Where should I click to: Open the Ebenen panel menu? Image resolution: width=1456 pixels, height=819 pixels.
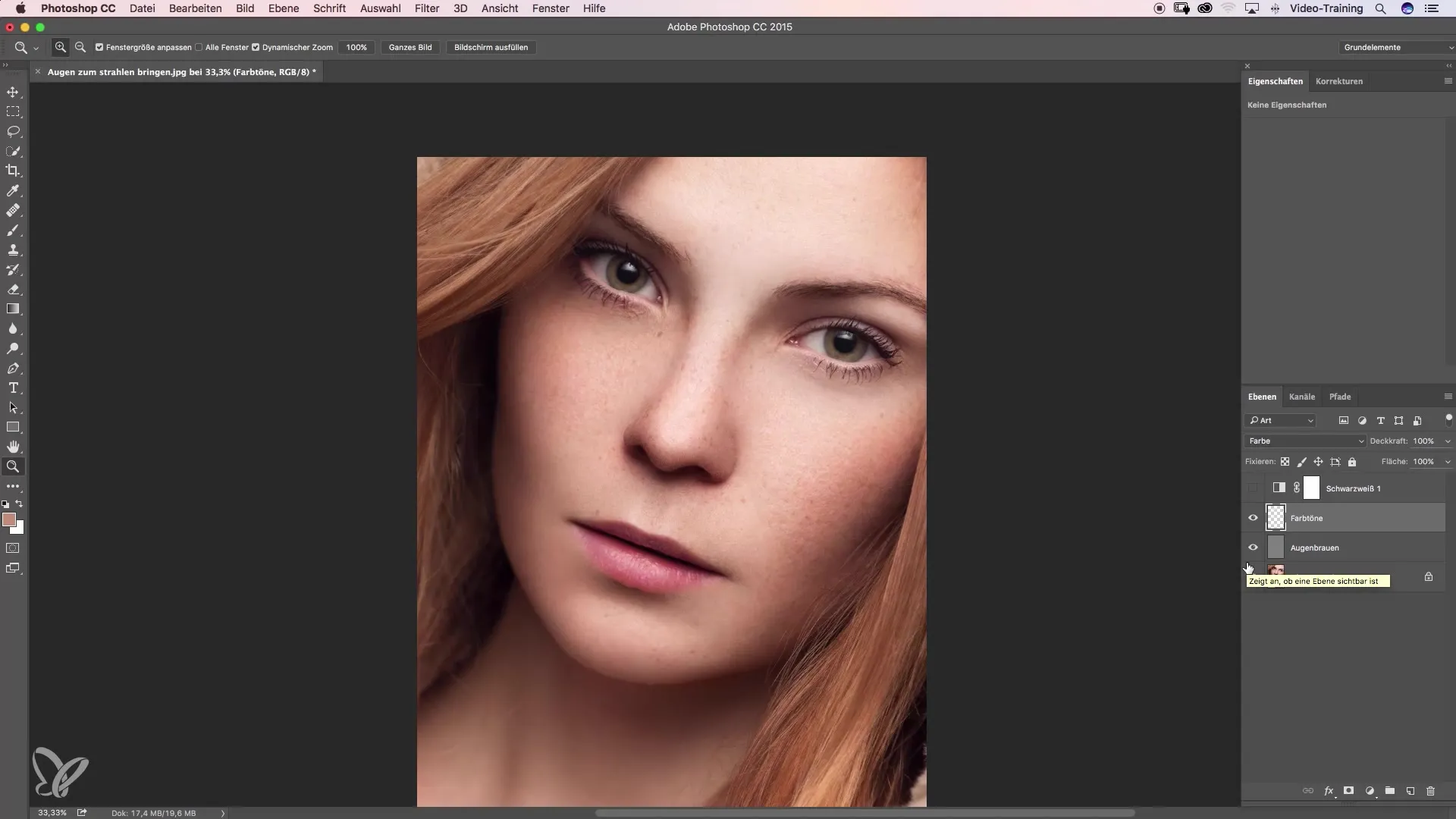click(x=1448, y=396)
